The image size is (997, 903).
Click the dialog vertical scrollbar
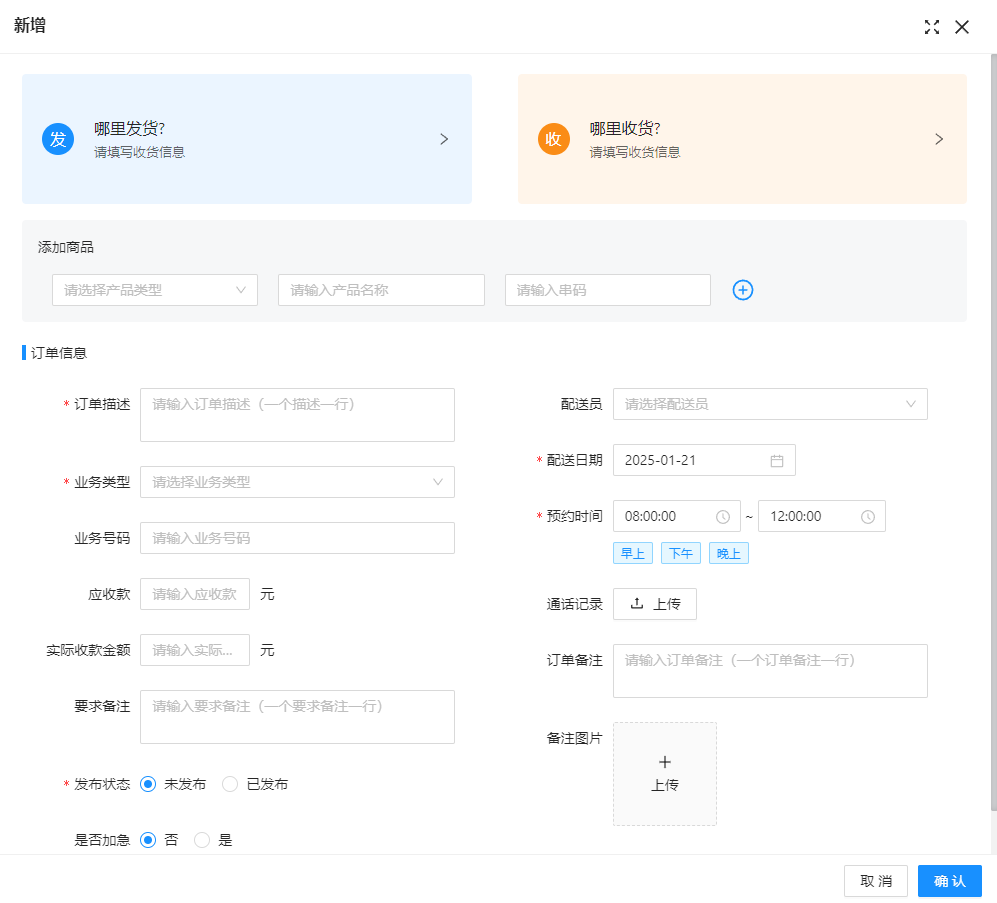click(993, 432)
